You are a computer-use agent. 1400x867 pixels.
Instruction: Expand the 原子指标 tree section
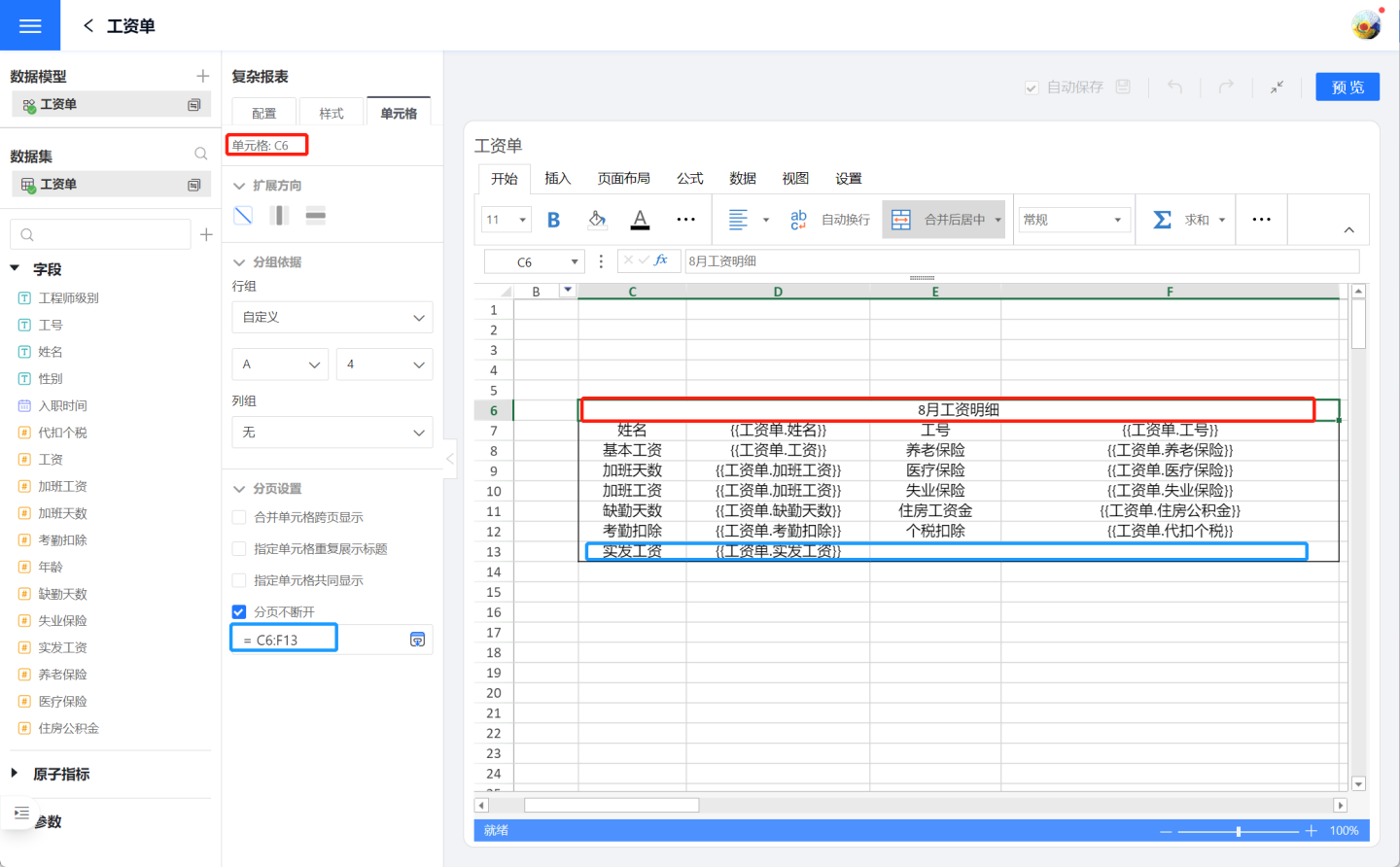[15, 774]
